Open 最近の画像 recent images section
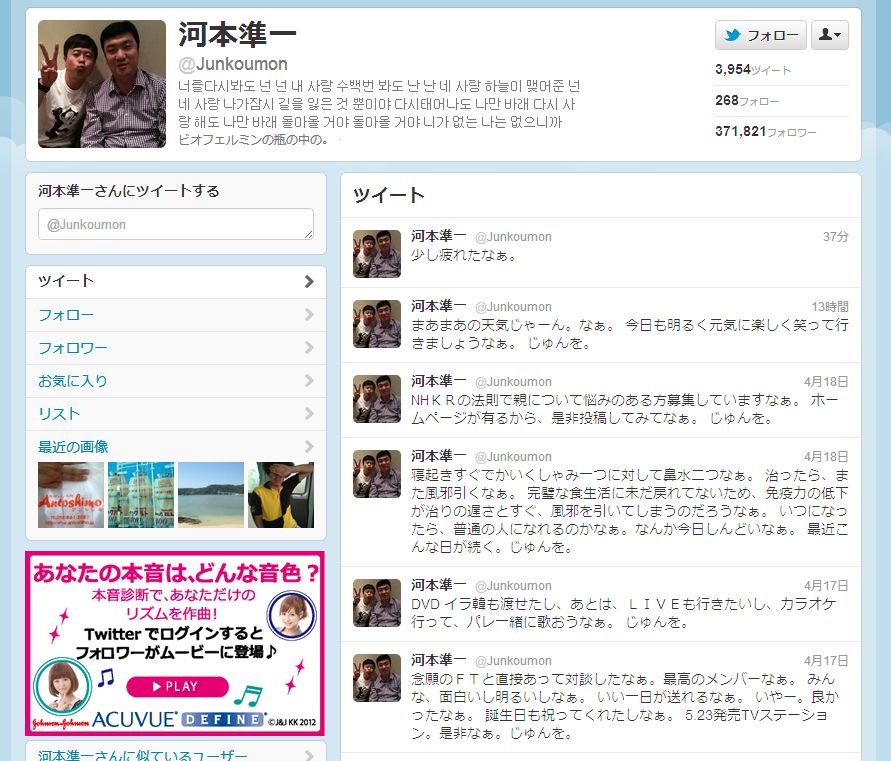Screen dimensions: 891x761 [176, 447]
